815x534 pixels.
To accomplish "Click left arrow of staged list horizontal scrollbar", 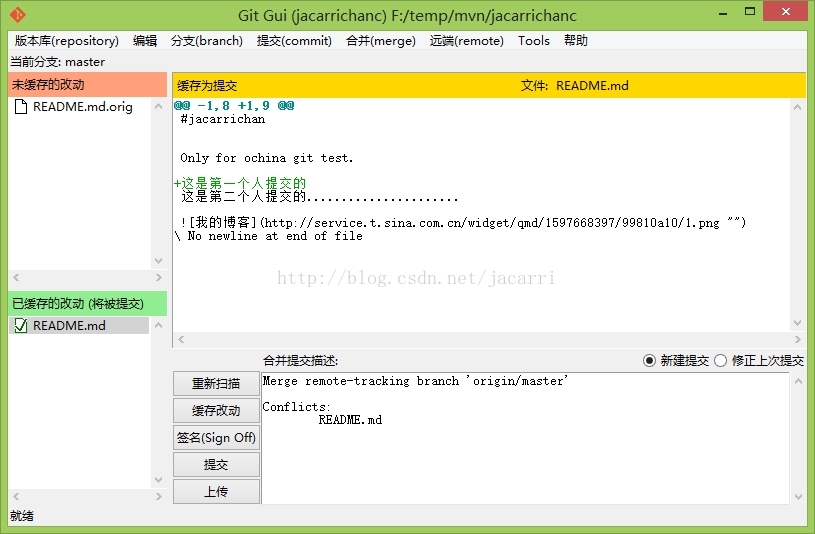I will (x=16, y=497).
